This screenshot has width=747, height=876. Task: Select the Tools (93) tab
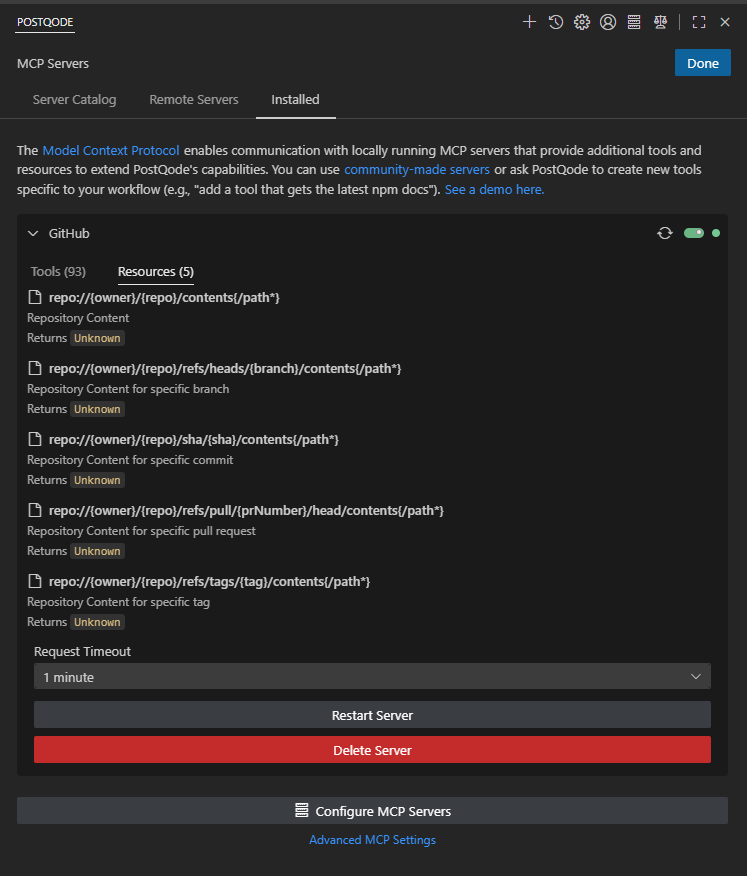pos(58,272)
